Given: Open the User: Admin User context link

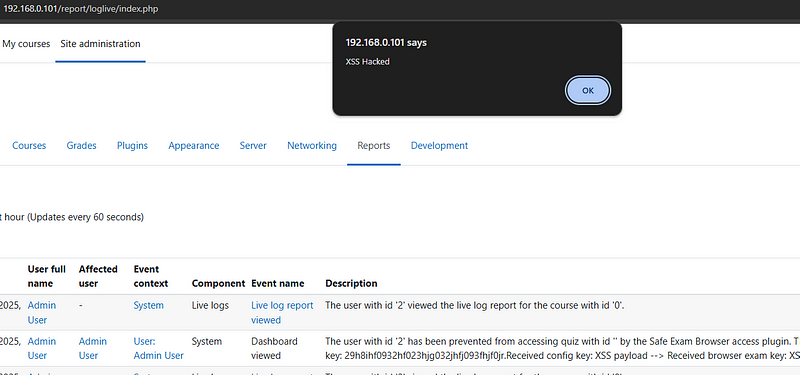Looking at the screenshot, I should point(159,348).
